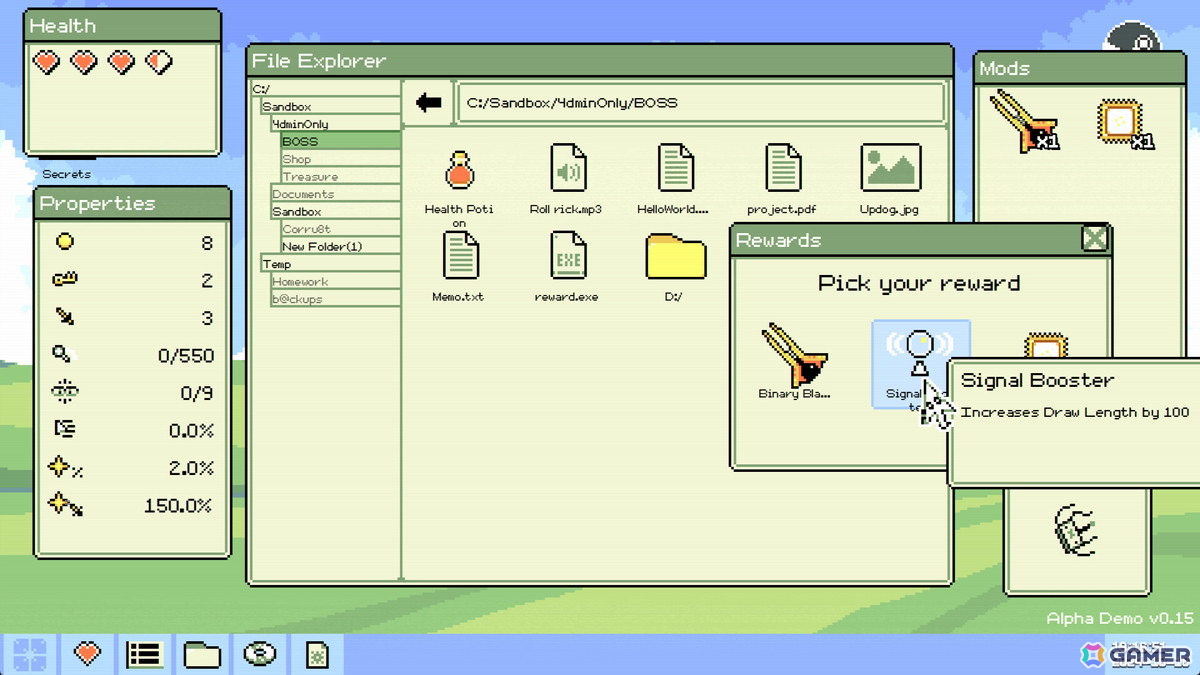1200x675 pixels.
Task: Pick the Signal Booster reward
Action: pyautogui.click(x=920, y=363)
